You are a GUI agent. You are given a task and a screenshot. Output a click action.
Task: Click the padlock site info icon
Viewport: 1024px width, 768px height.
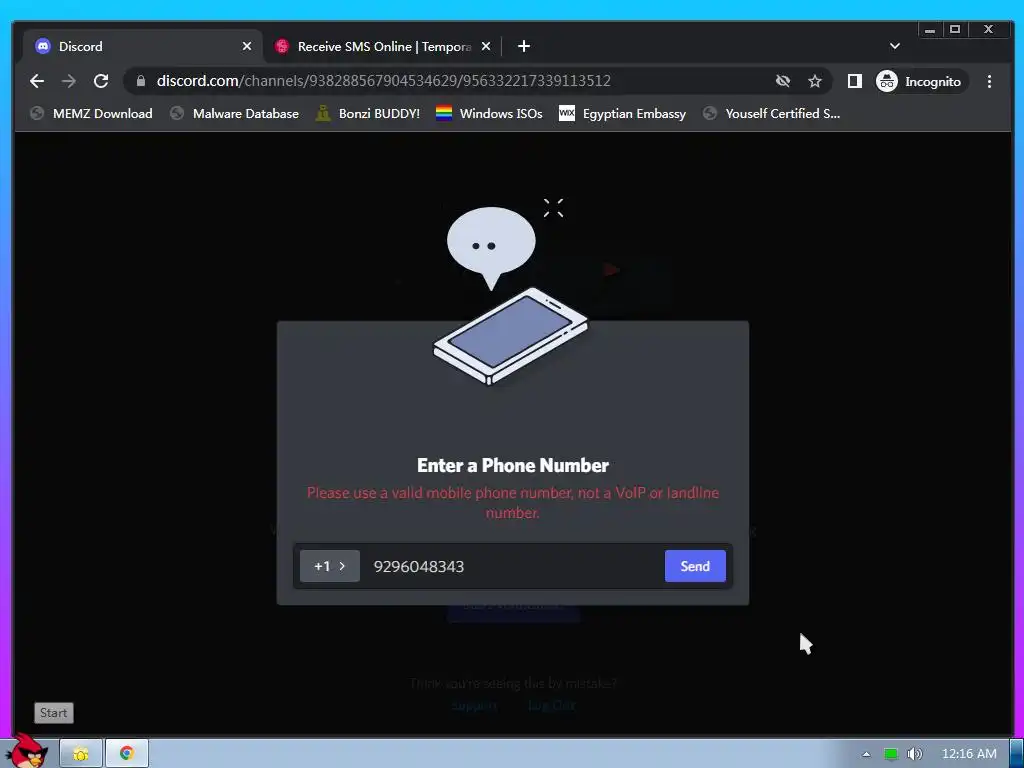tap(140, 81)
